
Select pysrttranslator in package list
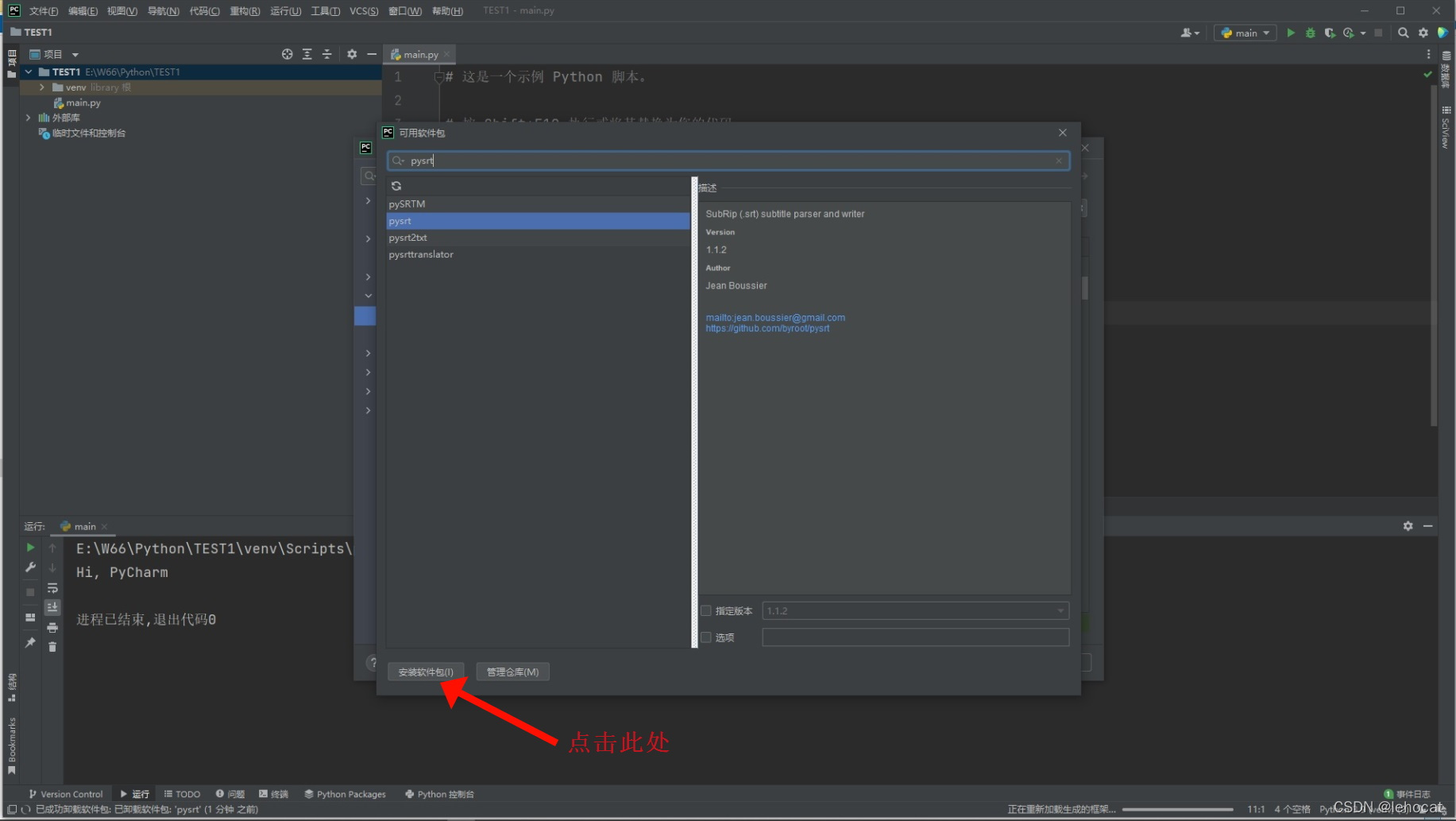click(x=538, y=254)
